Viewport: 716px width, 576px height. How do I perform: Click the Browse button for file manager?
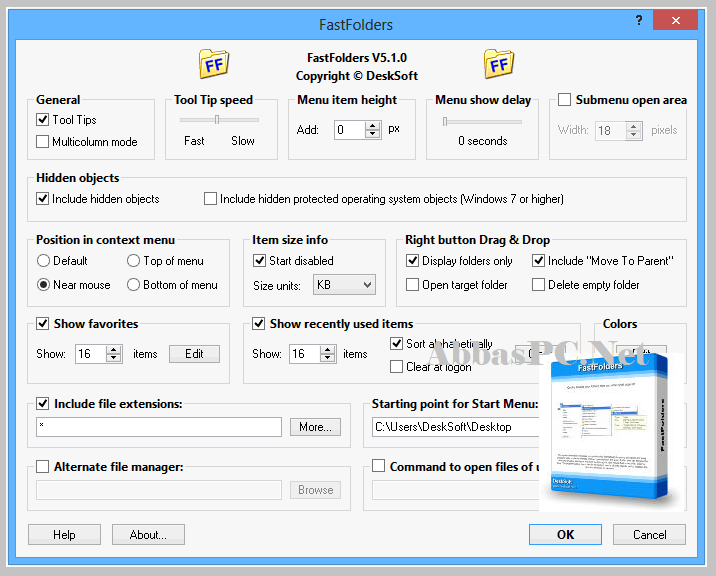point(316,490)
